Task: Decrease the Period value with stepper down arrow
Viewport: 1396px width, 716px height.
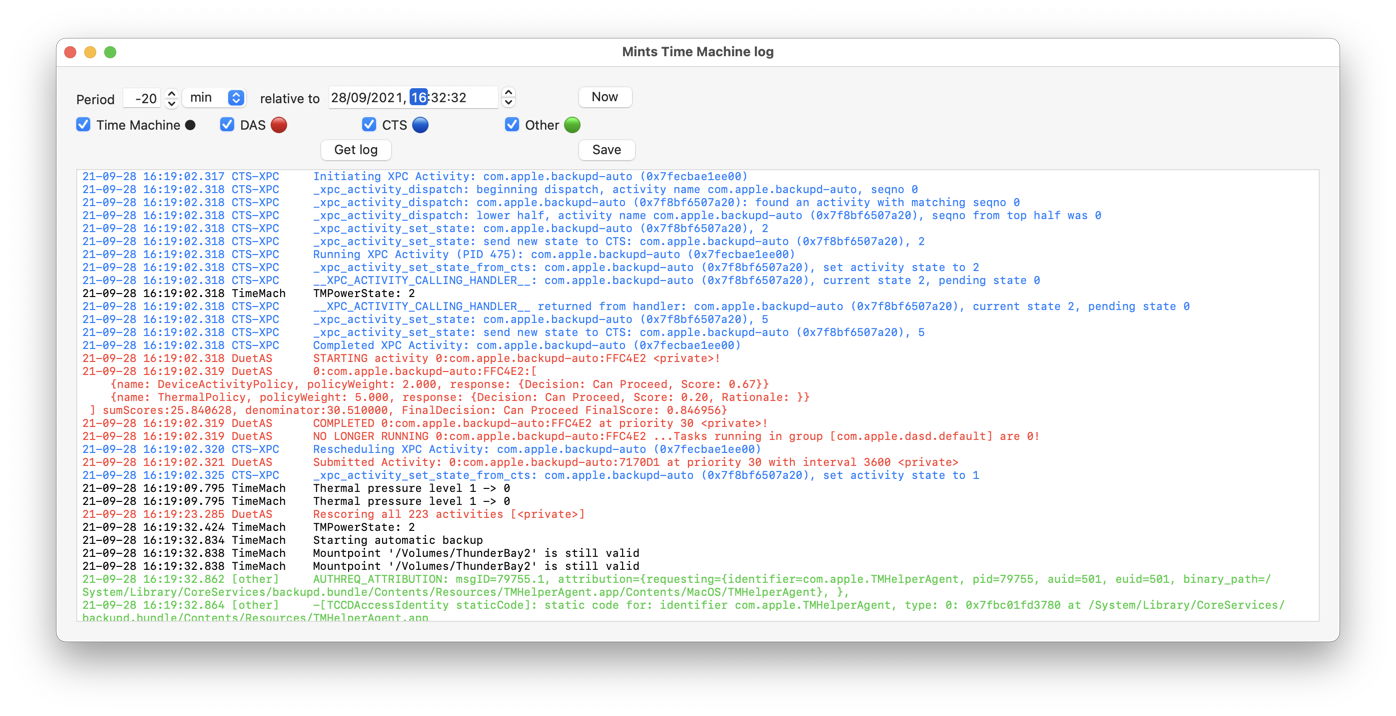Action: coord(171,103)
